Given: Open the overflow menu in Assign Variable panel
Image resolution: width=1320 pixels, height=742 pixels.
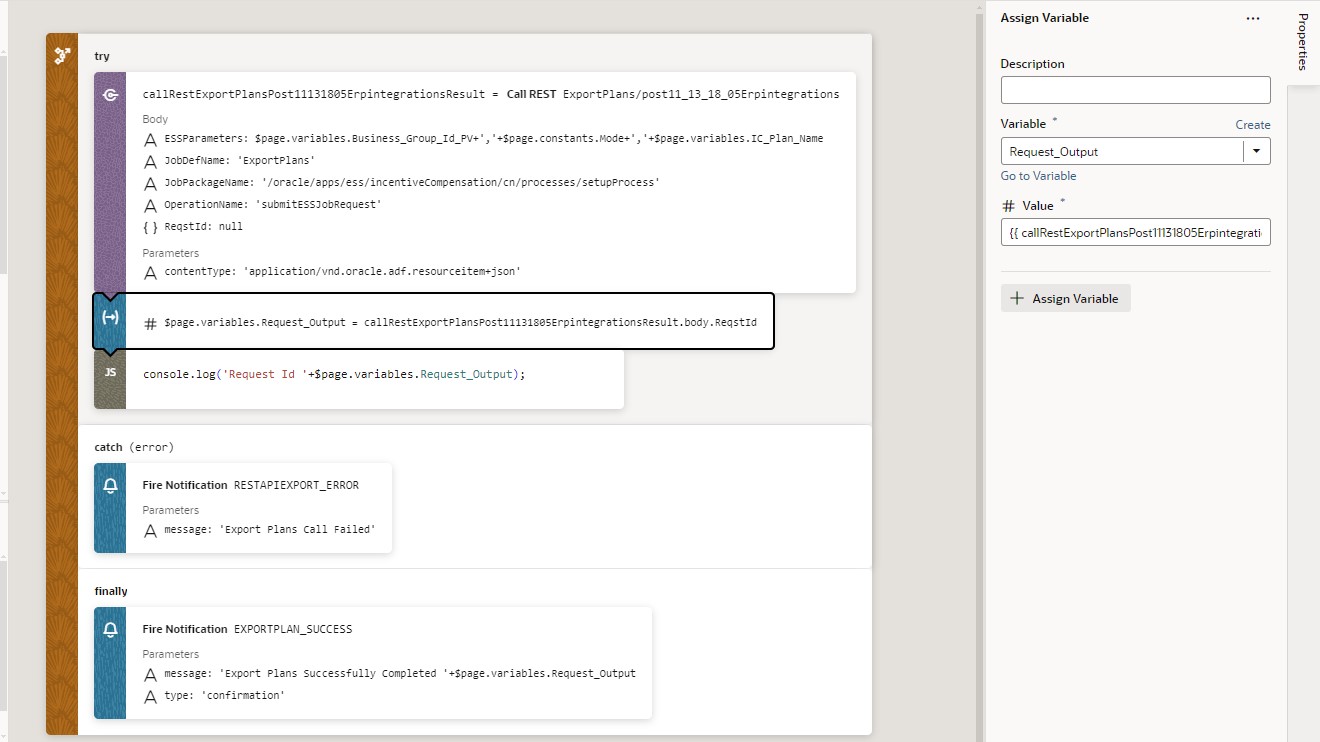Looking at the screenshot, I should 1253,18.
